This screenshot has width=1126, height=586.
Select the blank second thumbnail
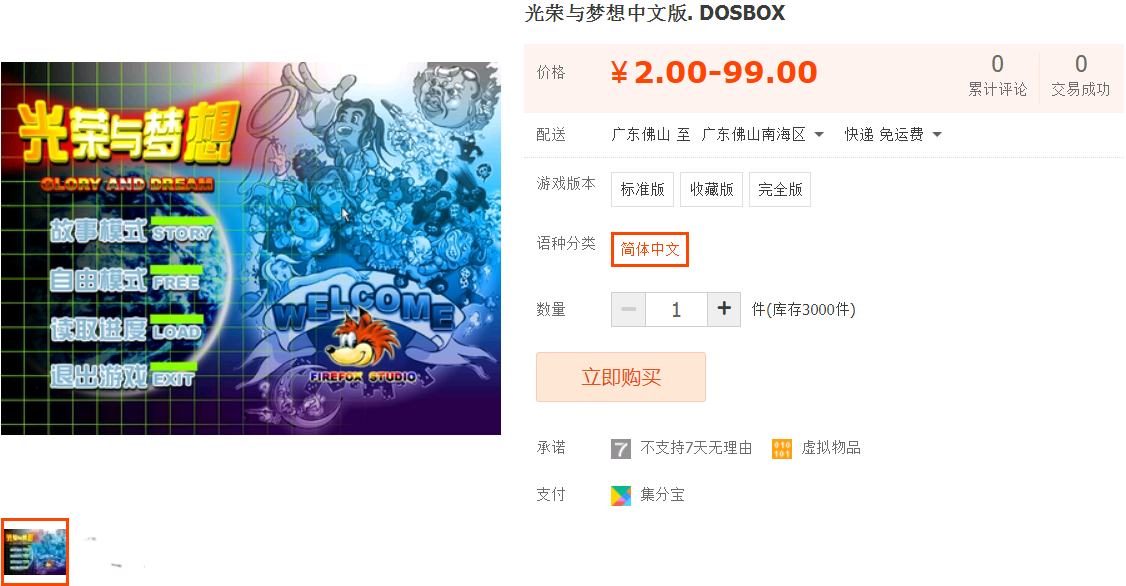(x=113, y=552)
